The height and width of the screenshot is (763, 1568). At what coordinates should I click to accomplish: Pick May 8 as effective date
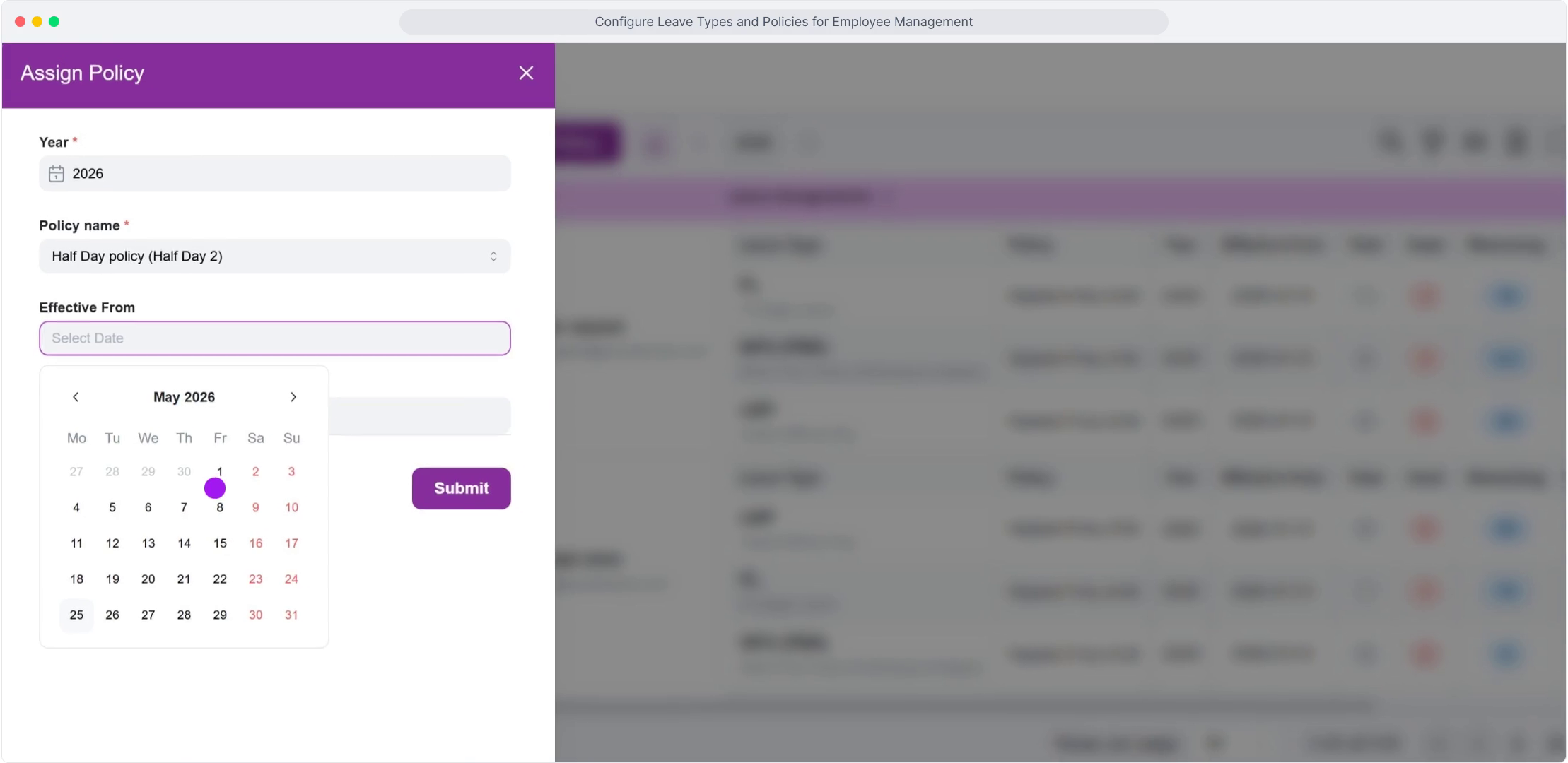click(220, 507)
